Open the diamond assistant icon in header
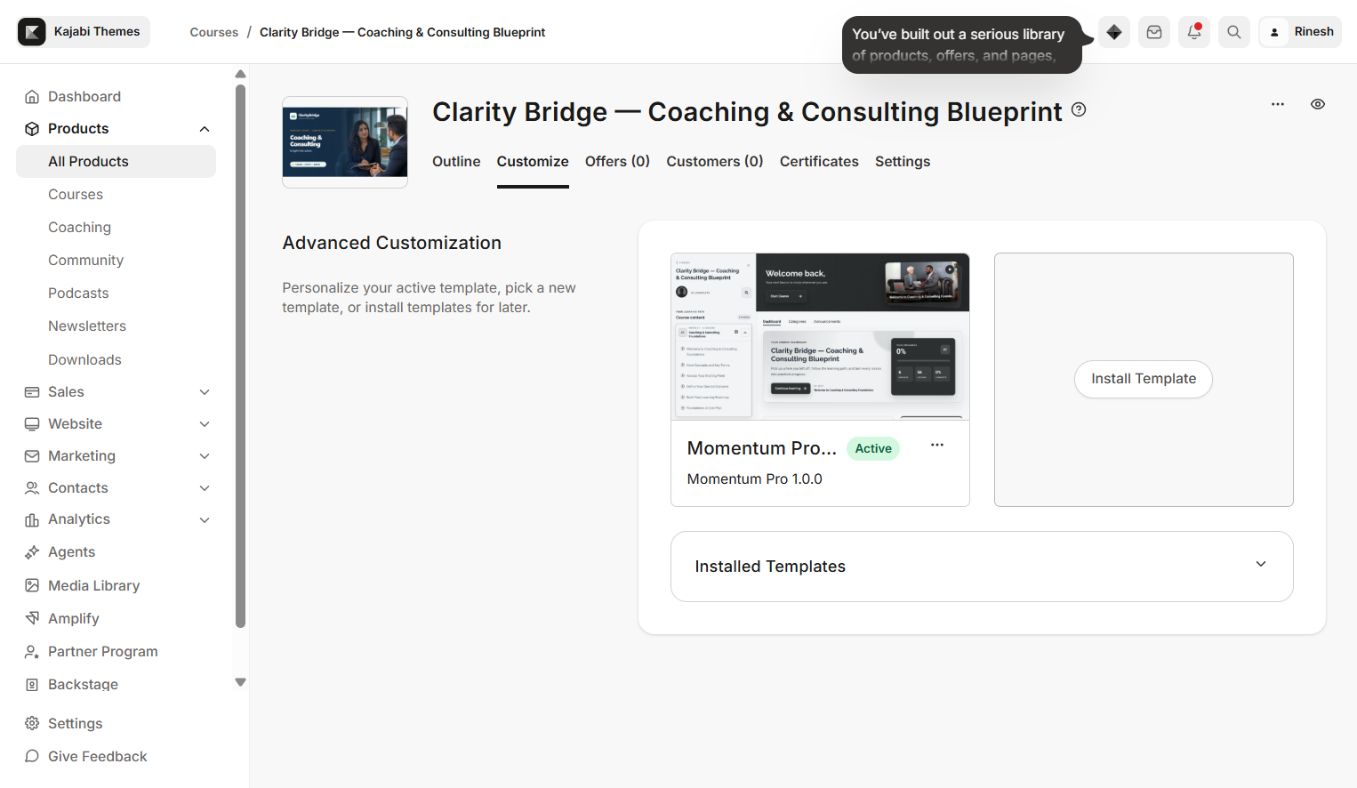1357x788 pixels. coord(1114,32)
